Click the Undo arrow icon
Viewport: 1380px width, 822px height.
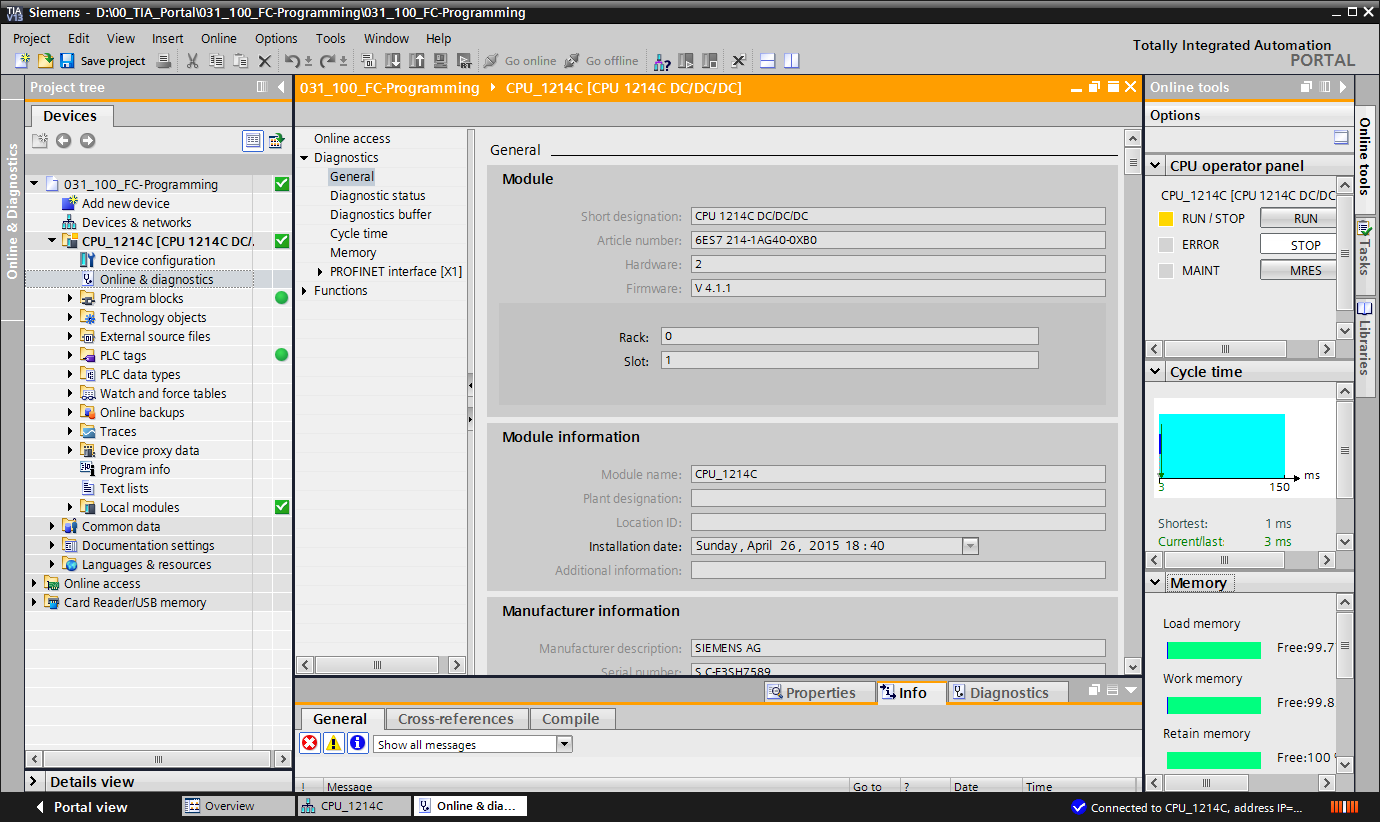[292, 61]
